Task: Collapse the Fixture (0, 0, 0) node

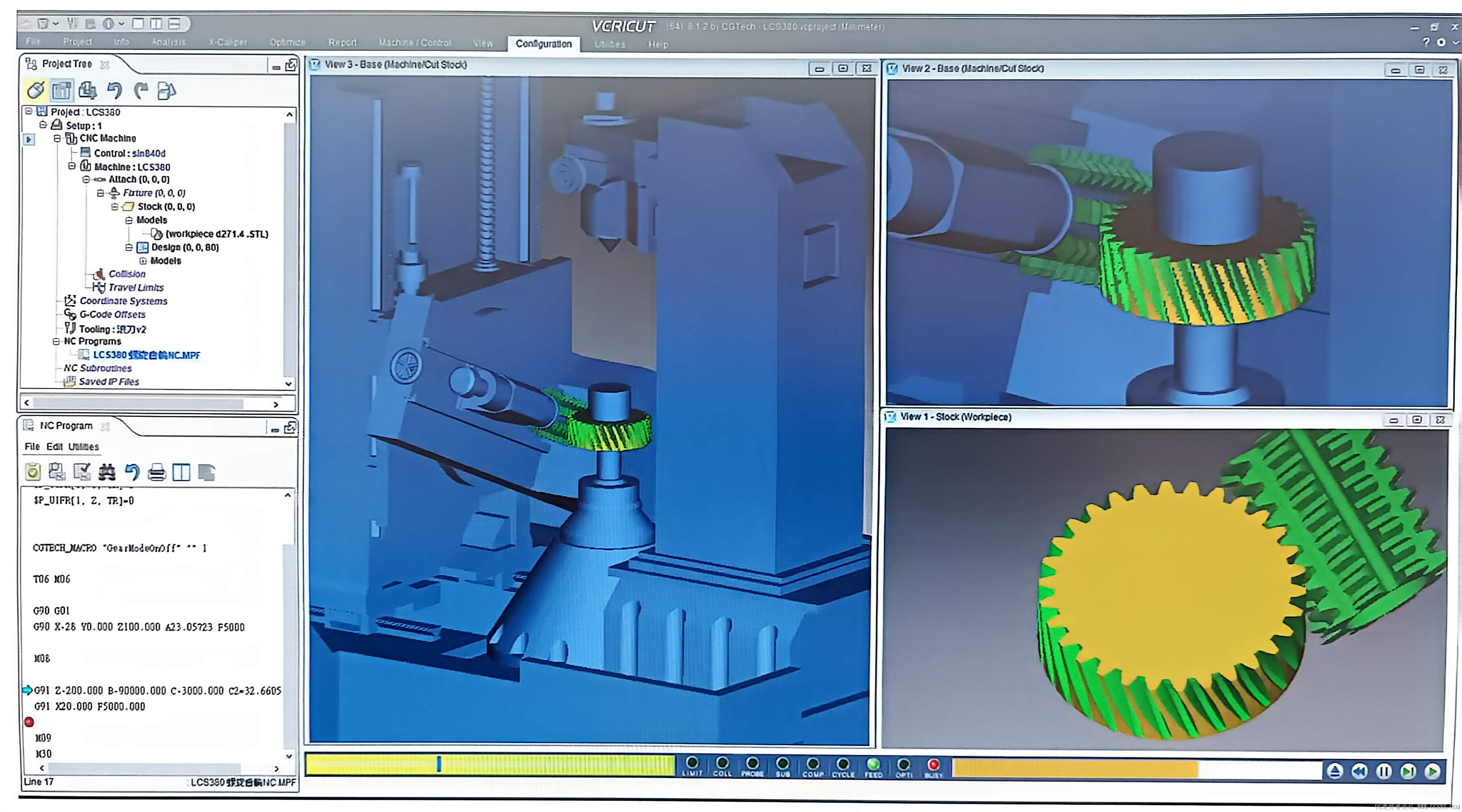Action: click(100, 193)
